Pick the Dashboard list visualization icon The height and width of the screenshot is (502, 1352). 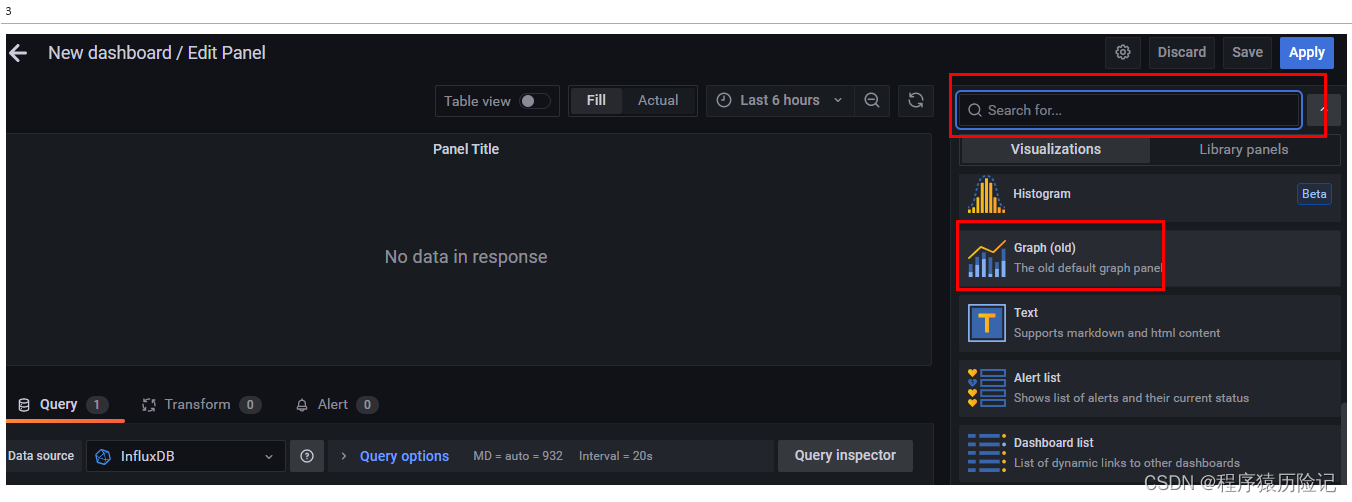point(986,453)
